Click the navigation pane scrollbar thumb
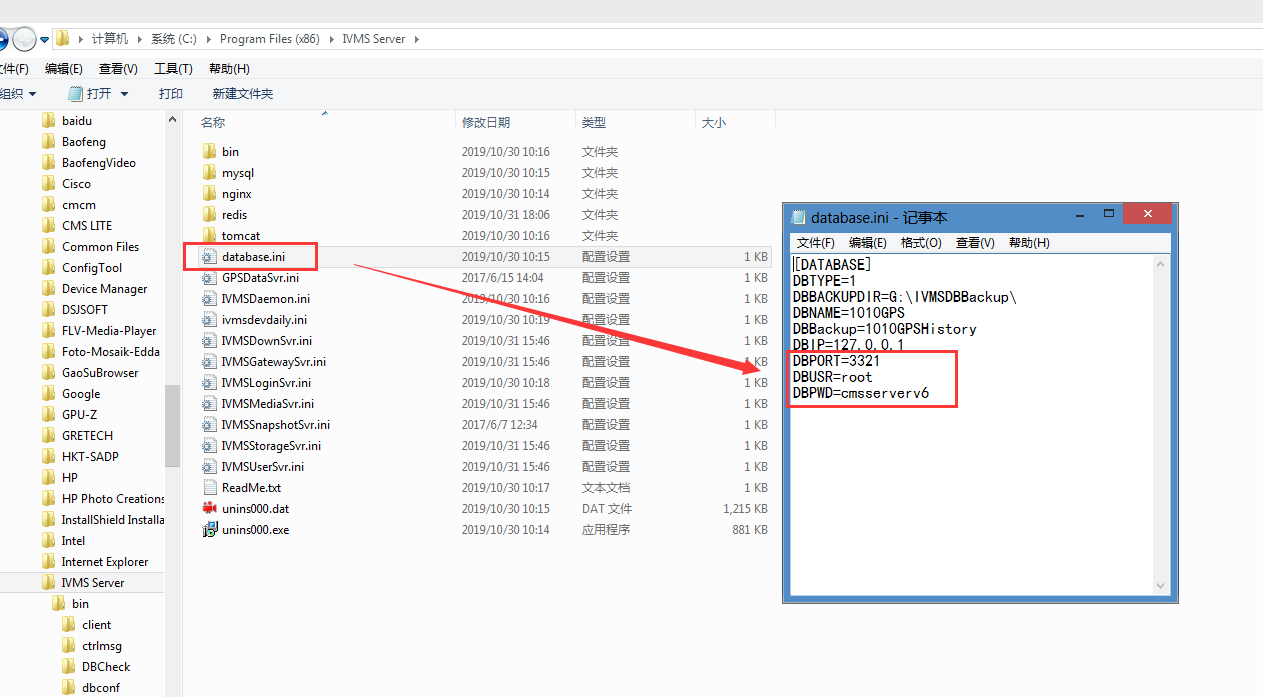 point(173,425)
